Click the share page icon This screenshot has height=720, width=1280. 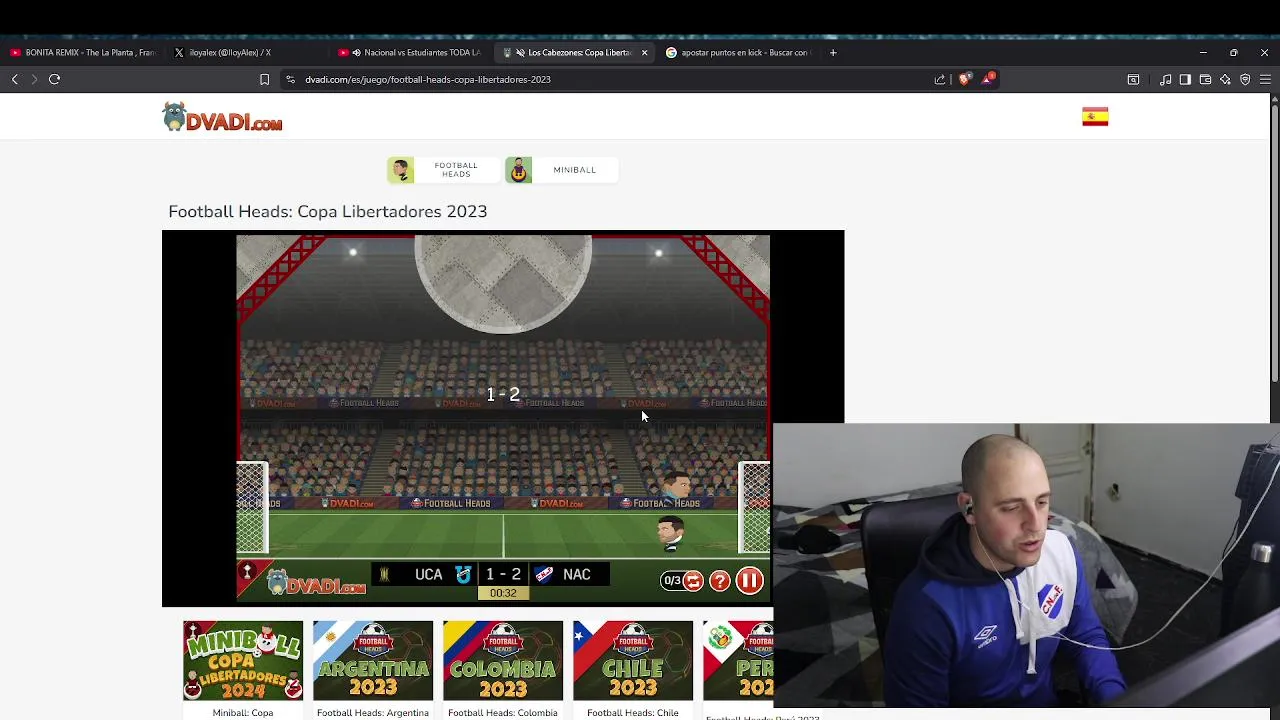(x=940, y=79)
